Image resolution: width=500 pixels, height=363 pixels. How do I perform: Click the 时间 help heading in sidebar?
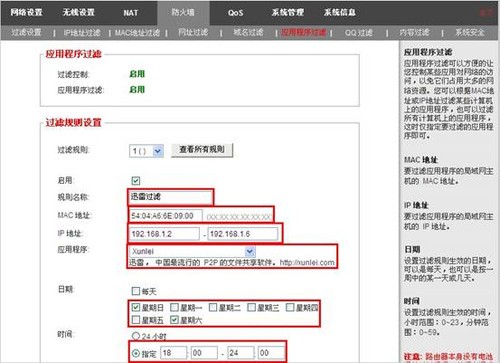pos(412,301)
